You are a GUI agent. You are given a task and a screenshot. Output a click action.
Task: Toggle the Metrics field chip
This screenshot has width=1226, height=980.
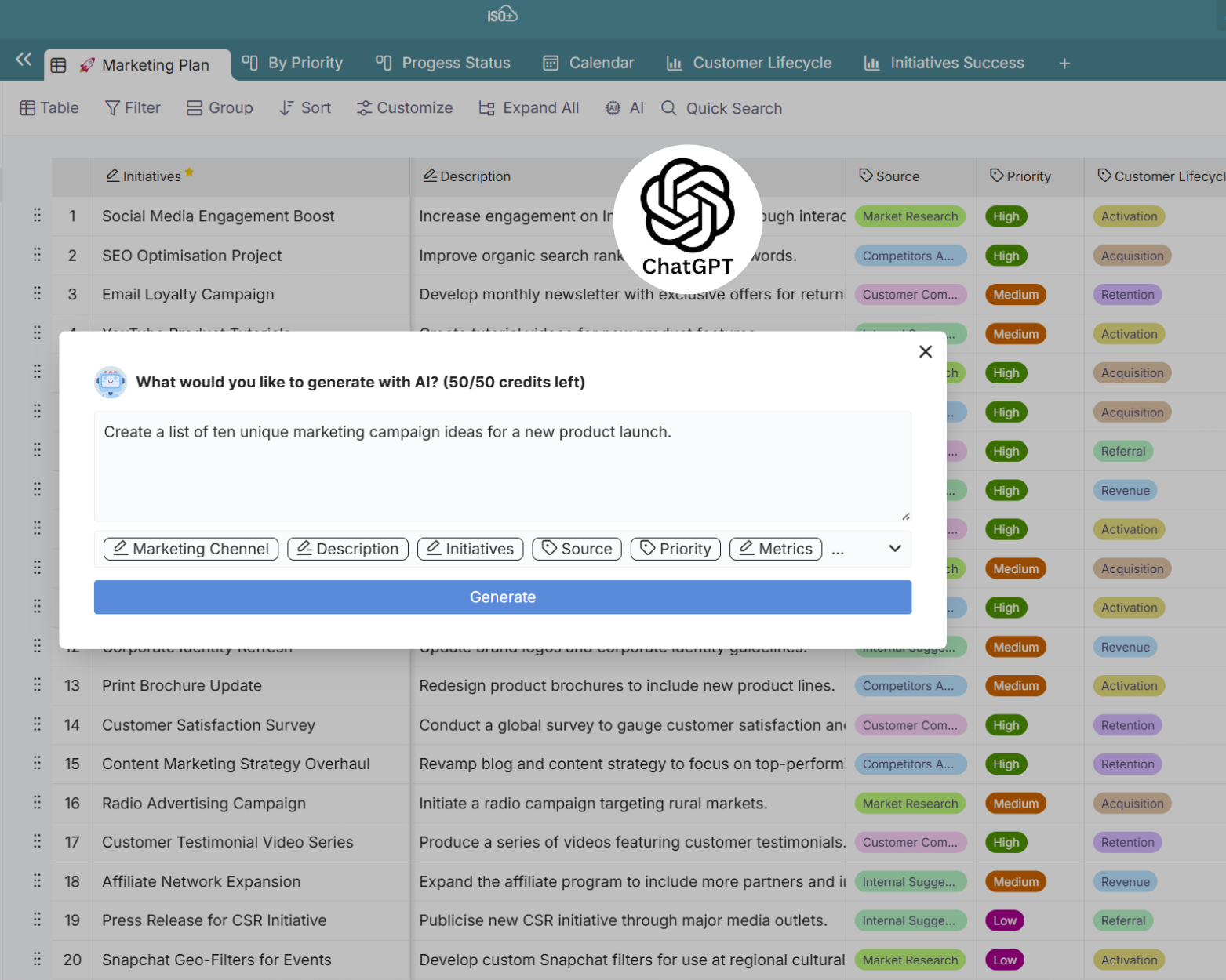pyautogui.click(x=777, y=549)
